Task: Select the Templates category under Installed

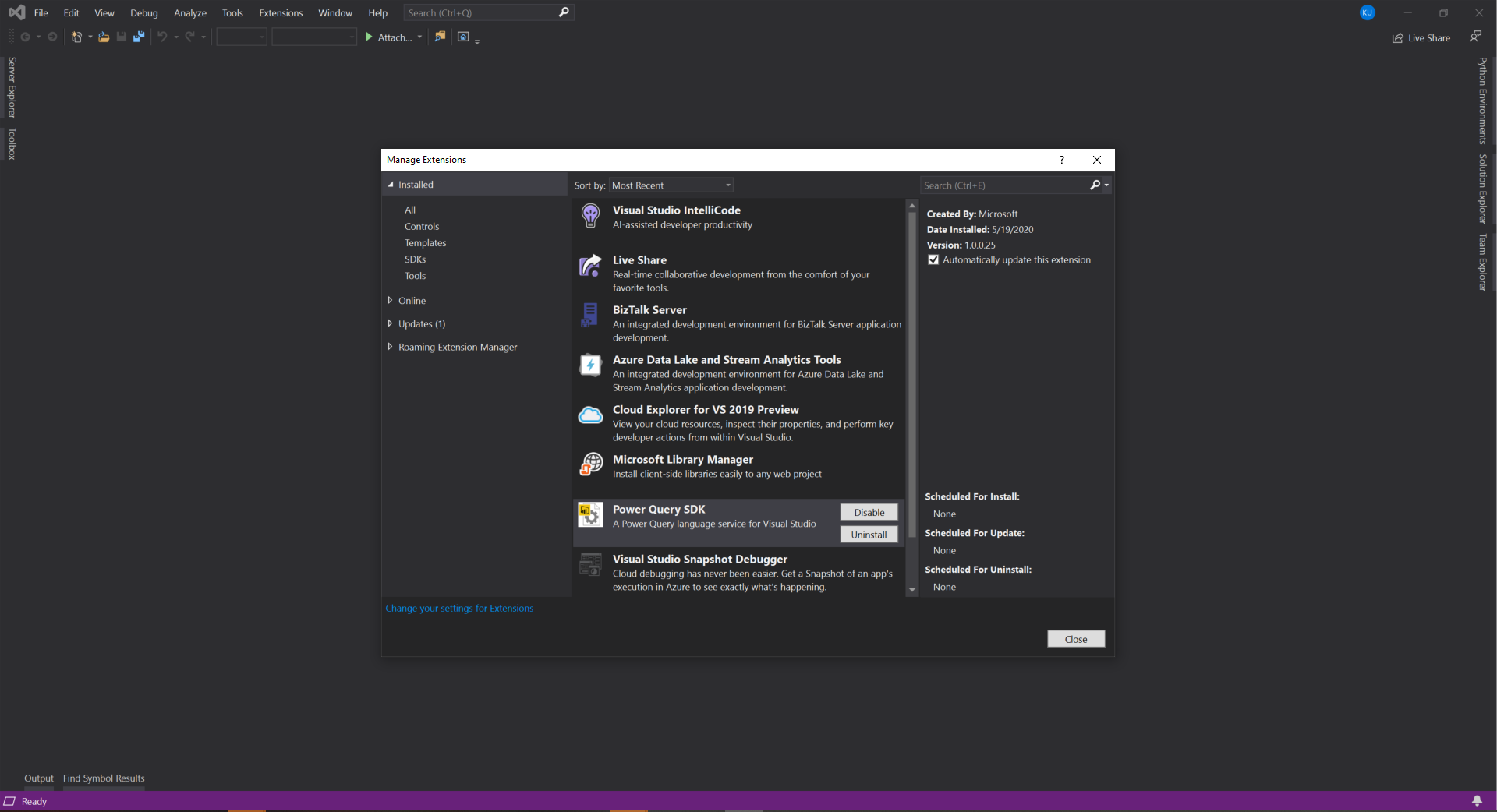Action: [x=426, y=243]
